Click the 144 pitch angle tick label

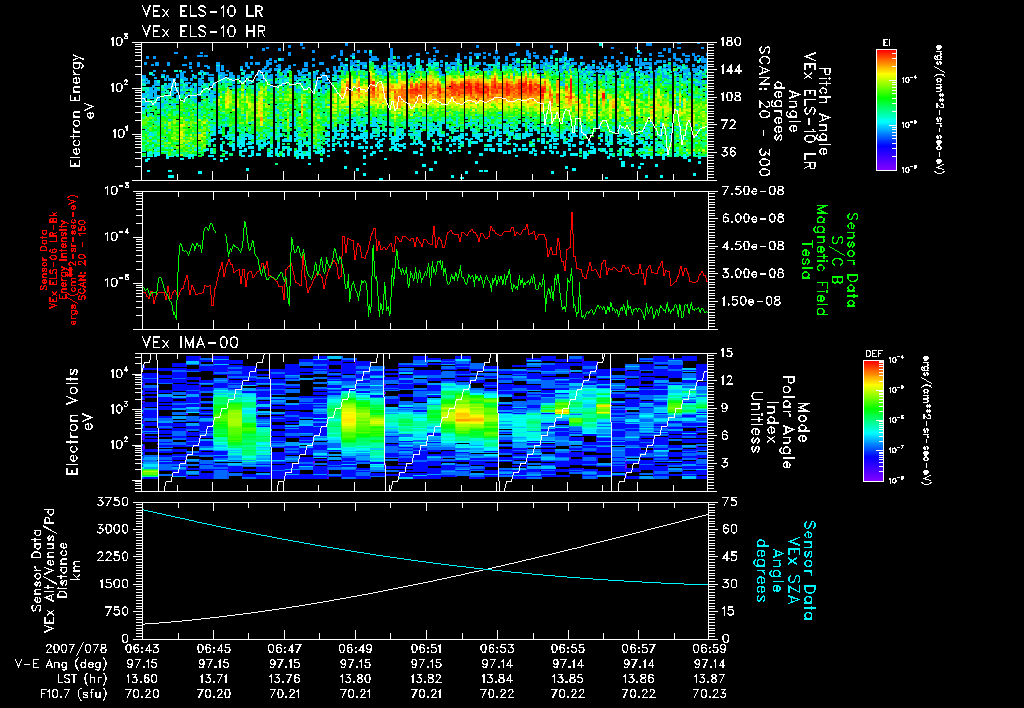tap(730, 69)
